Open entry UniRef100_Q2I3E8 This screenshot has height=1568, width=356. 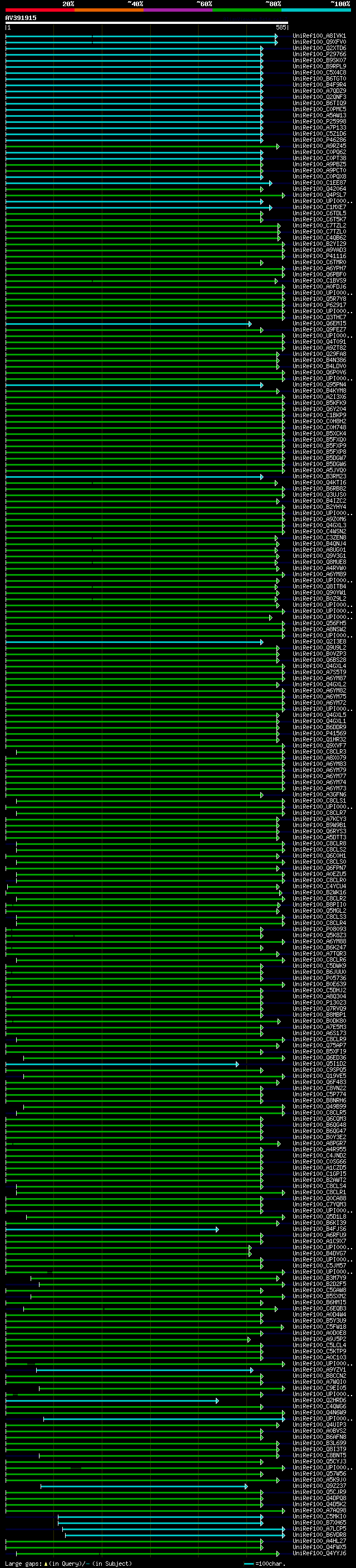(319, 641)
